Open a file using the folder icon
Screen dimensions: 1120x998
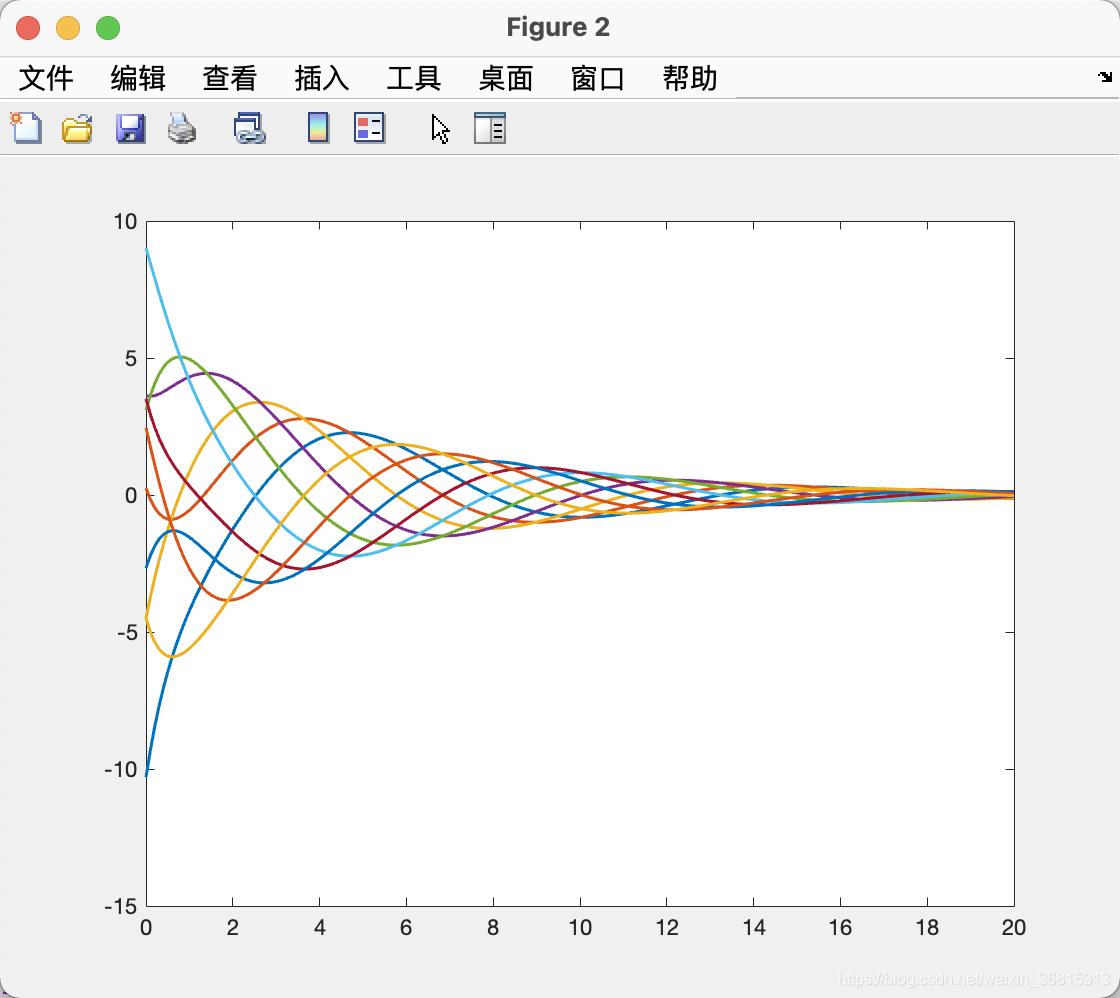78,128
